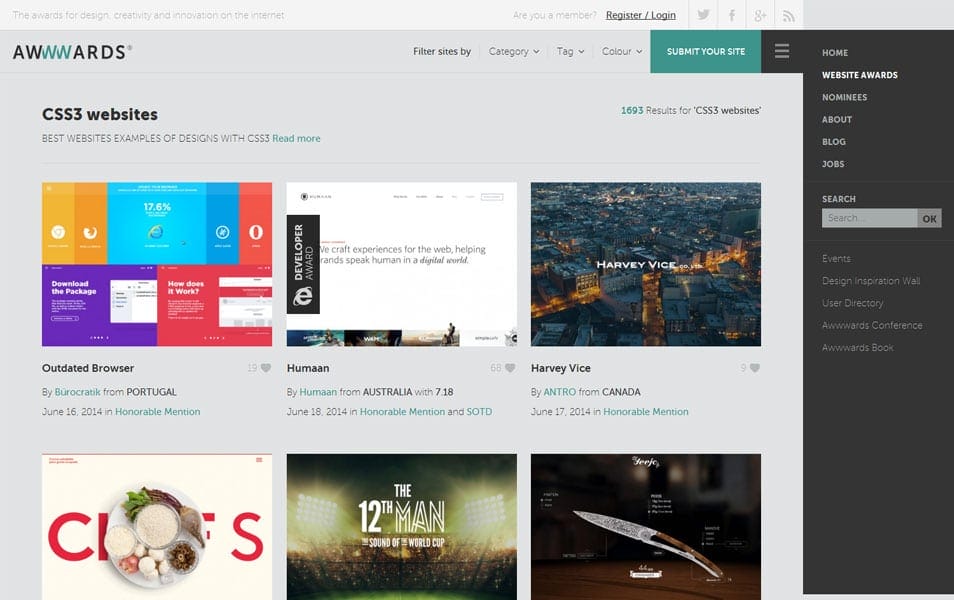Open Events link in side panel

(836, 259)
